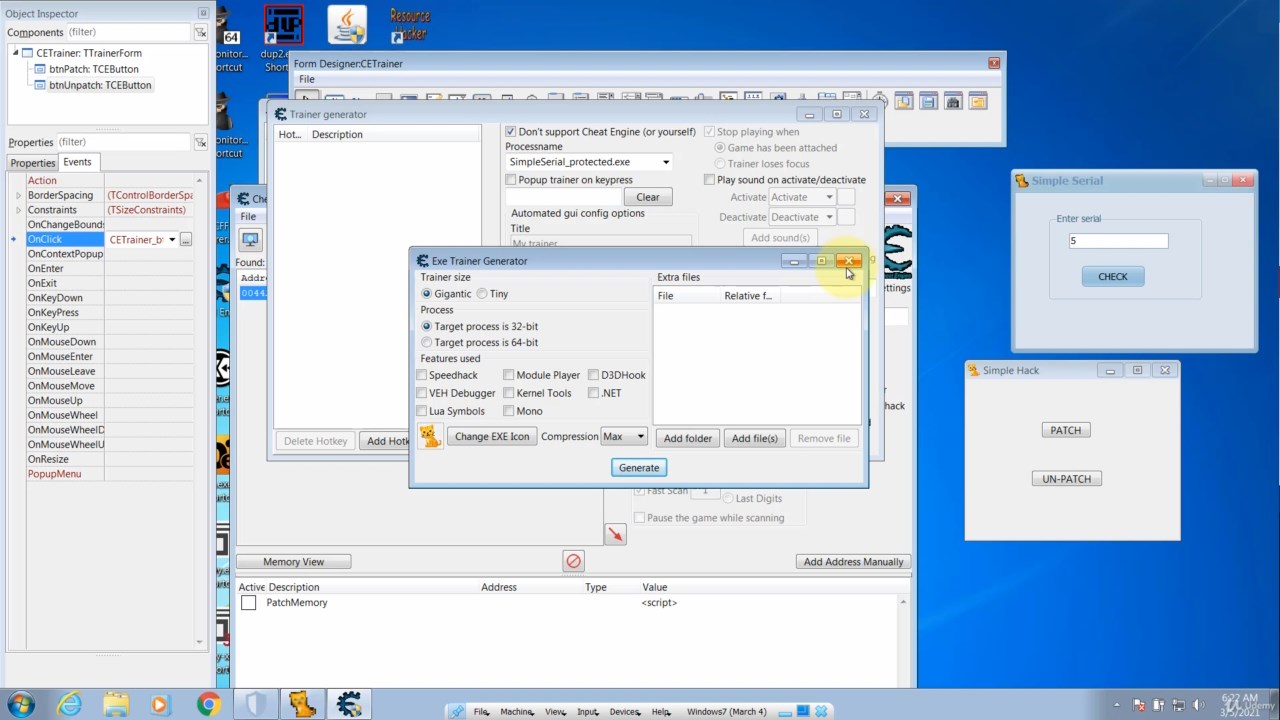This screenshot has height=720, width=1280.
Task: Switch to the Properties tab
Action: [33, 163]
